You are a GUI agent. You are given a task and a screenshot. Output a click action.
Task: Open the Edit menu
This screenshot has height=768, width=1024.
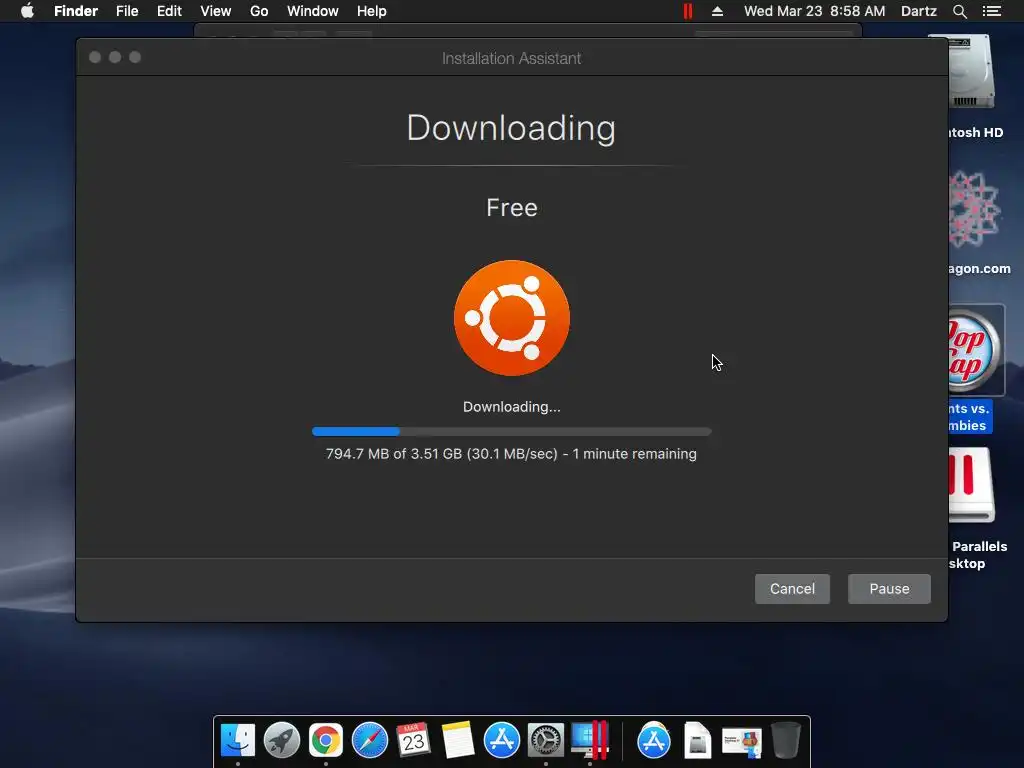tap(169, 11)
